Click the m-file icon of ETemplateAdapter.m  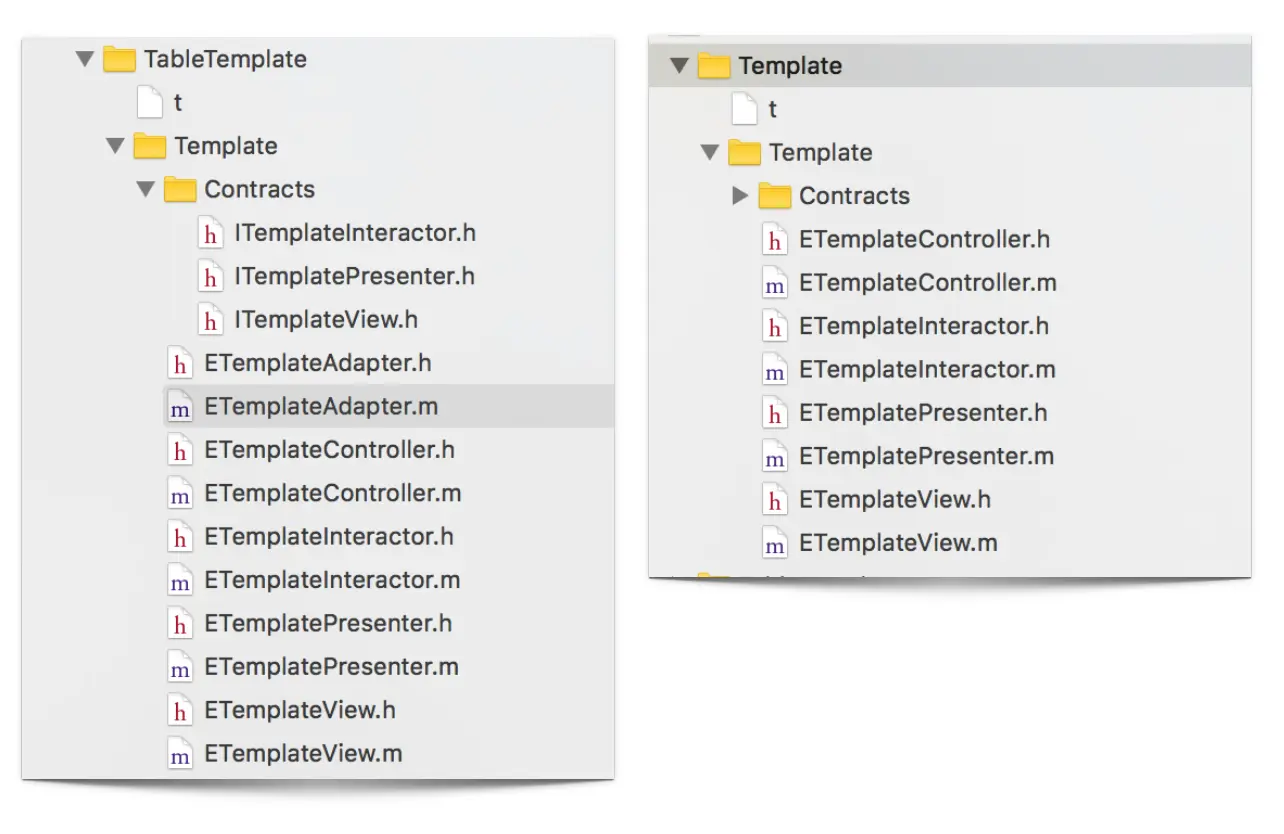[x=180, y=407]
